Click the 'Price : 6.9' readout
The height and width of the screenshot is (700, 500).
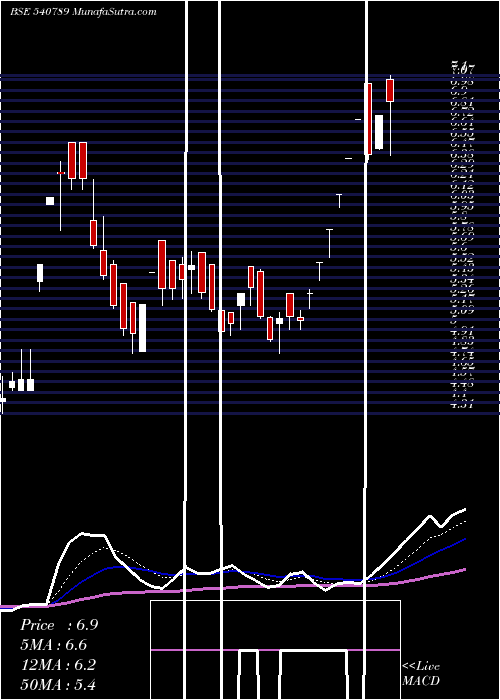coord(59,625)
